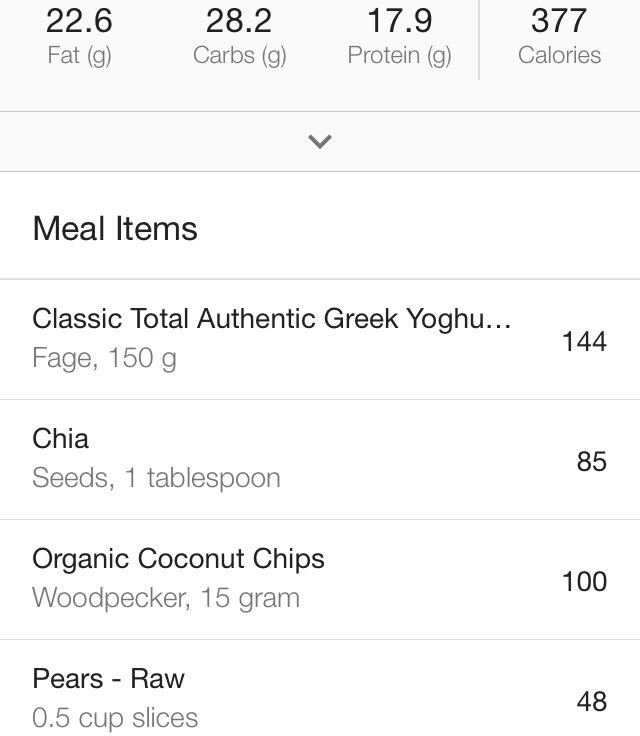
Task: Tap the 377 total calories number
Action: coord(559,20)
